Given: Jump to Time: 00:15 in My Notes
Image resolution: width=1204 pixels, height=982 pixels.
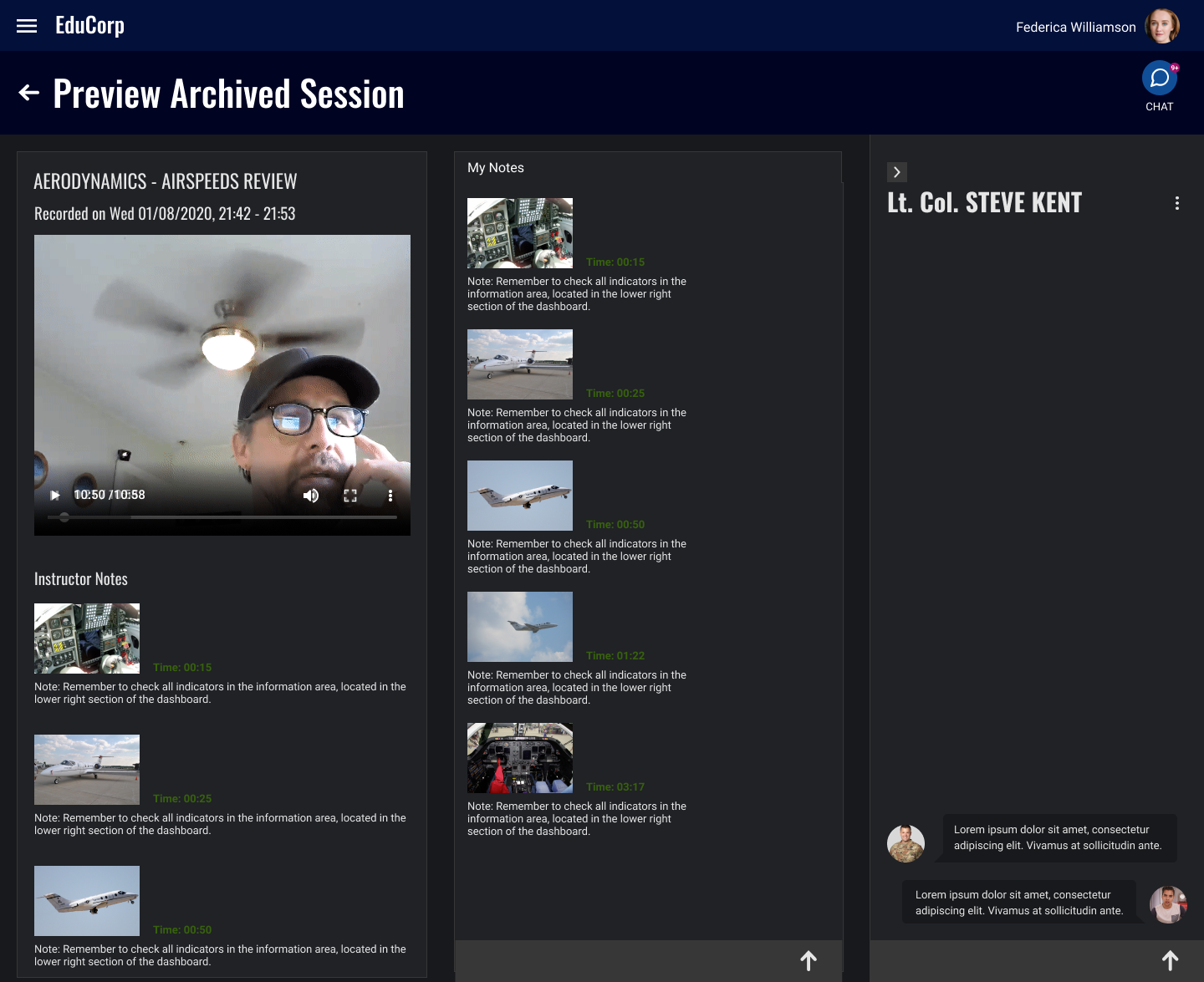Looking at the screenshot, I should coord(615,262).
